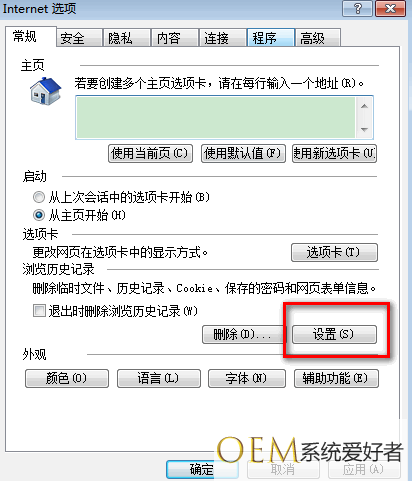Enable 退出时删除浏览历史记录 checkbox
This screenshot has width=412, height=481.
point(39,311)
